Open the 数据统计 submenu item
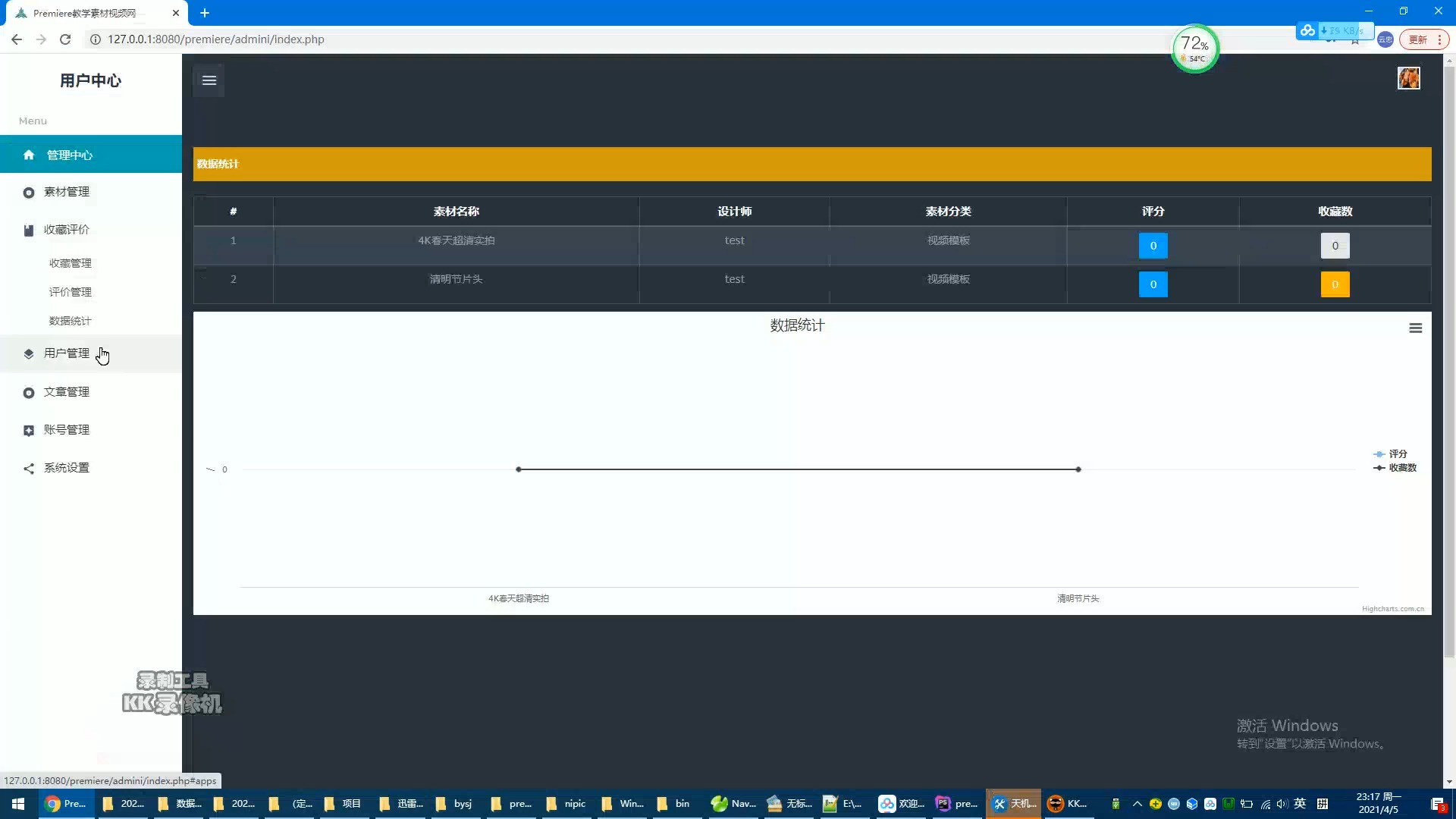Screen dimensions: 1456x819 coord(71,321)
